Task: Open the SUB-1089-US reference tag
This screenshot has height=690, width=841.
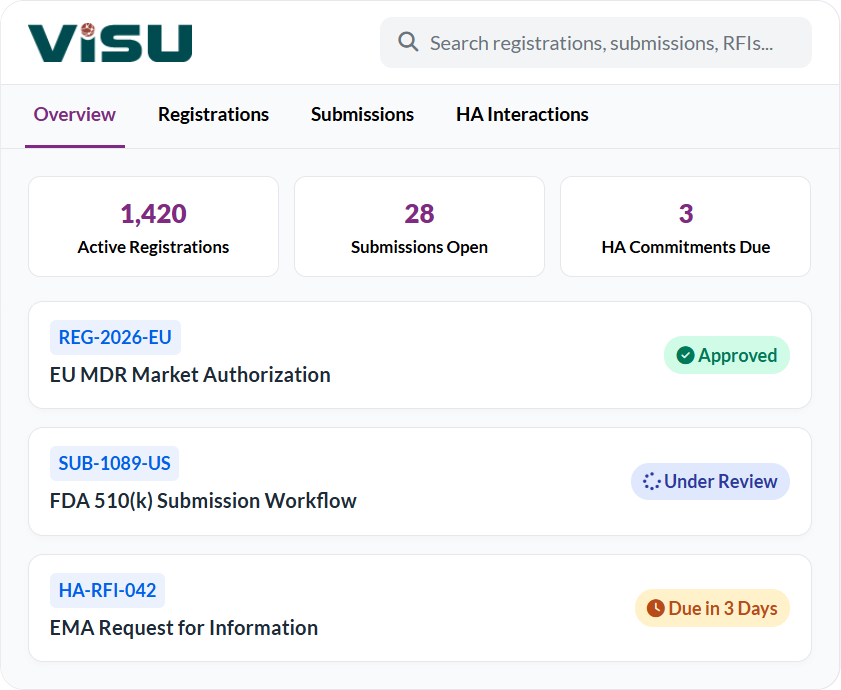Action: (114, 464)
